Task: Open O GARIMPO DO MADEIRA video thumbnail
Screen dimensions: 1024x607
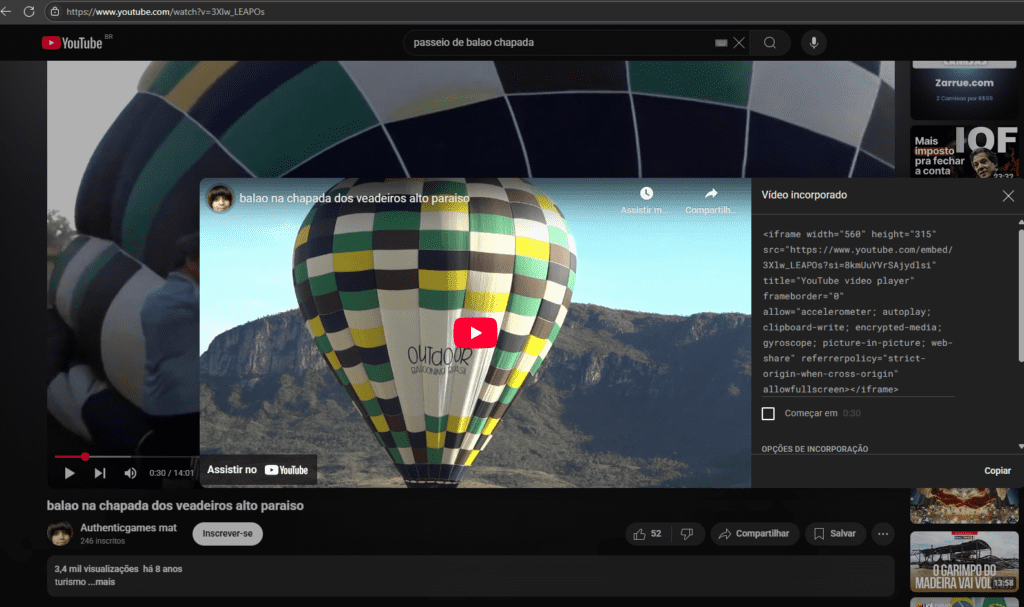Action: click(964, 561)
